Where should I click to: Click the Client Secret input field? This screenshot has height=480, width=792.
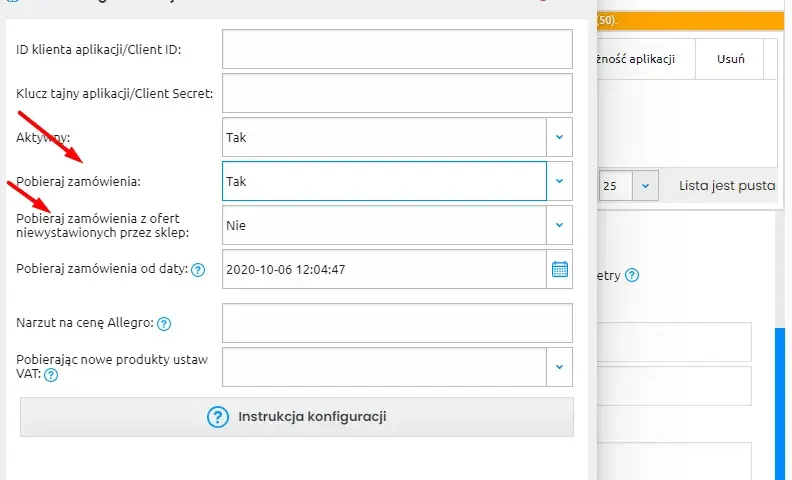(397, 93)
